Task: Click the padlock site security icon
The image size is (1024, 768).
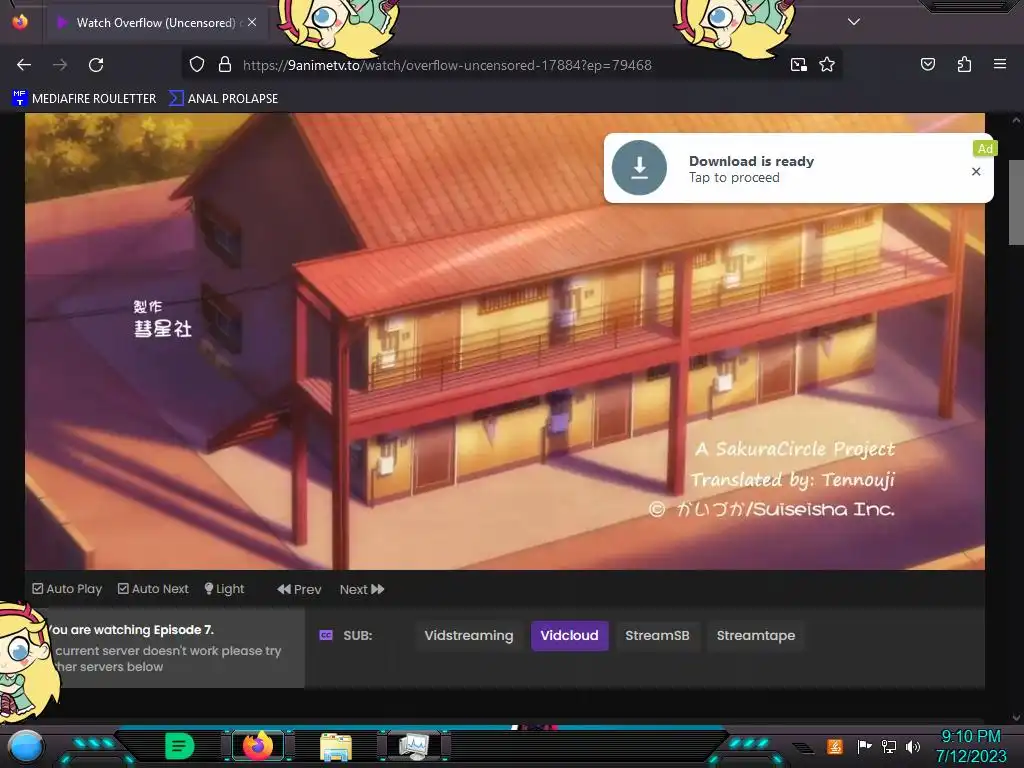Action: pyautogui.click(x=225, y=65)
